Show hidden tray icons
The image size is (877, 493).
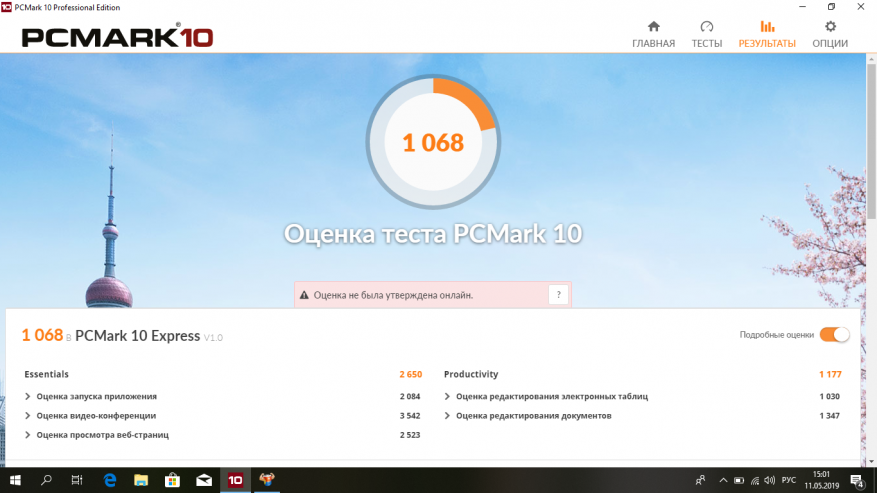click(723, 480)
